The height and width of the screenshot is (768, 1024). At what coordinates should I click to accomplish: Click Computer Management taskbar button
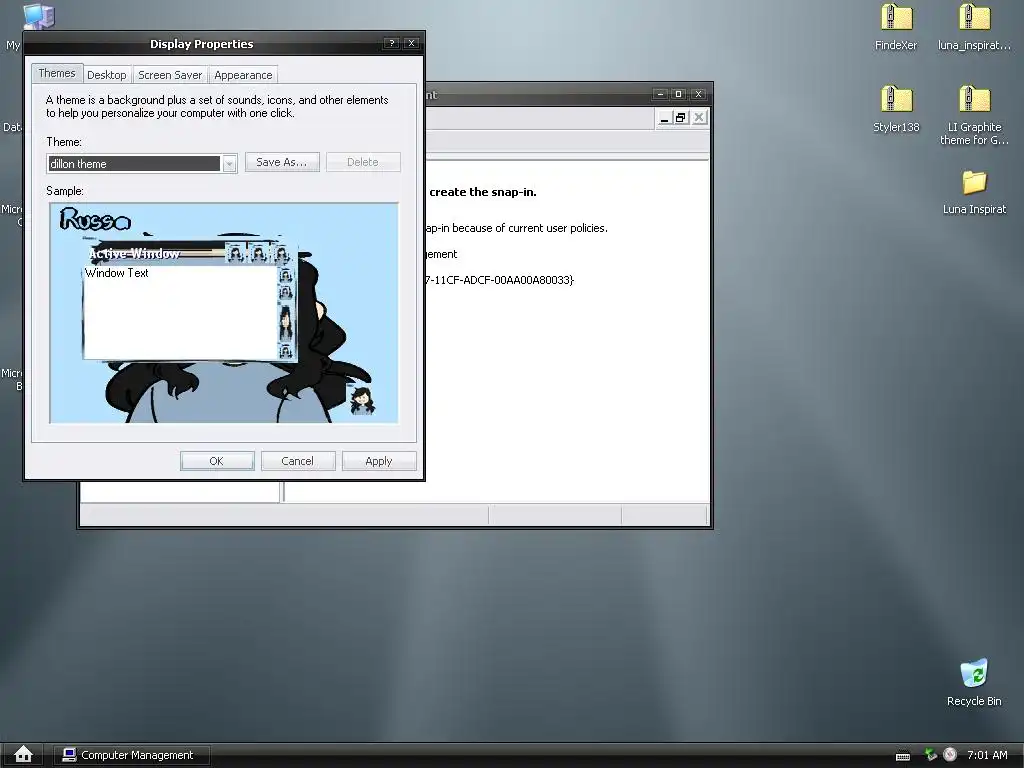tap(132, 755)
